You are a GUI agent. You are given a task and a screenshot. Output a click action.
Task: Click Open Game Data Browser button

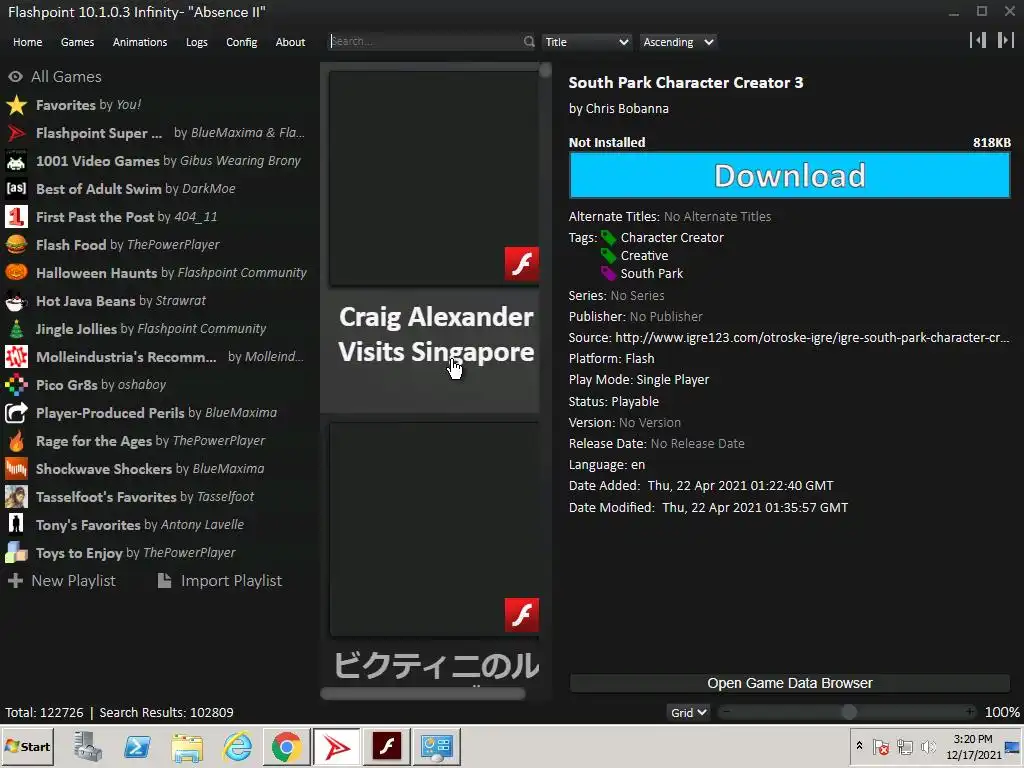[x=790, y=683]
